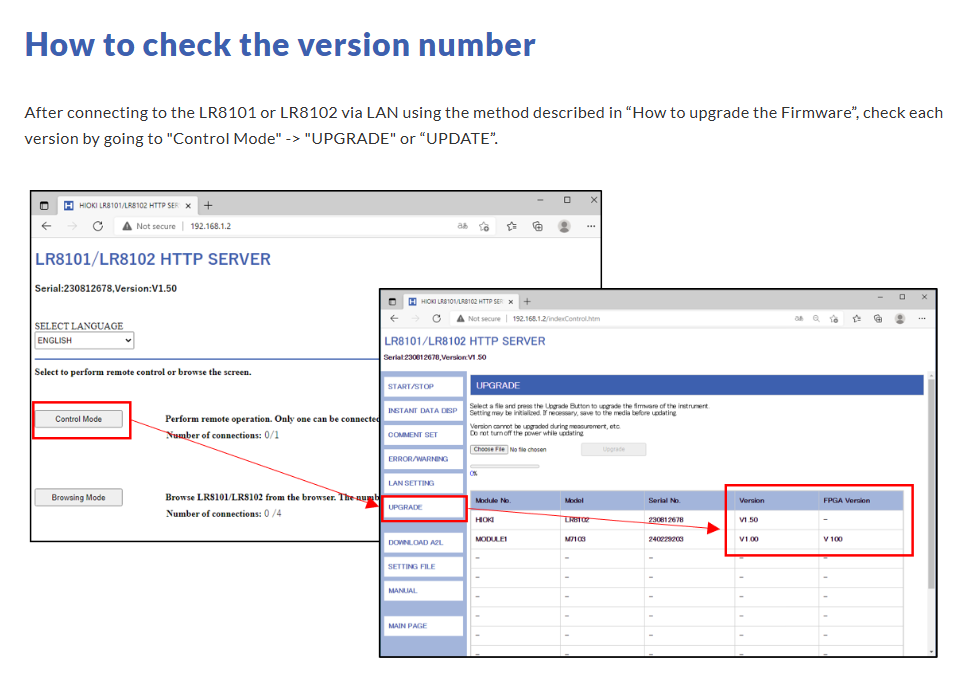The image size is (960, 682).
Task: Open the START/STOP menu item
Action: 423,386
